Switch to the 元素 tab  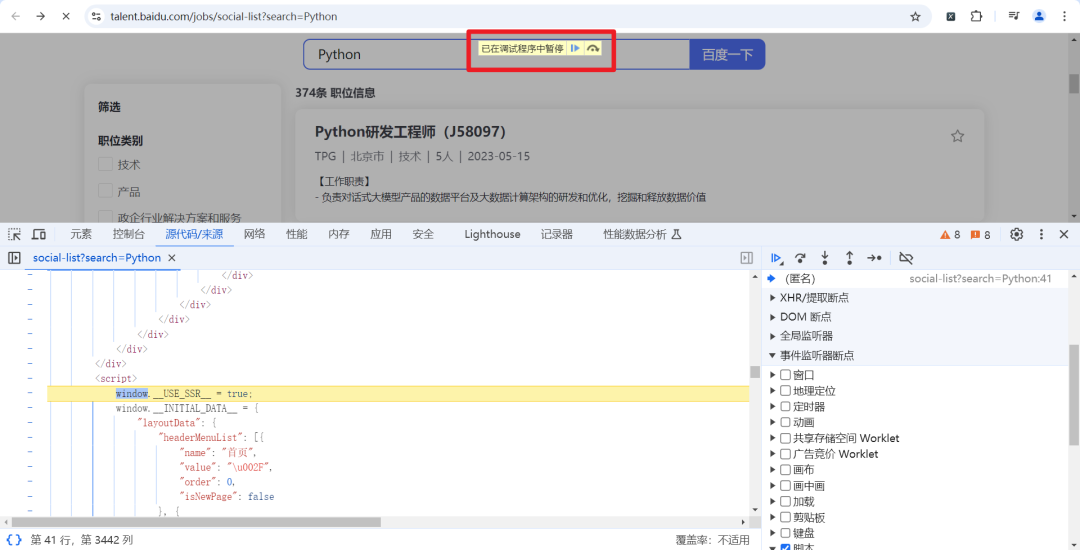tap(81, 235)
